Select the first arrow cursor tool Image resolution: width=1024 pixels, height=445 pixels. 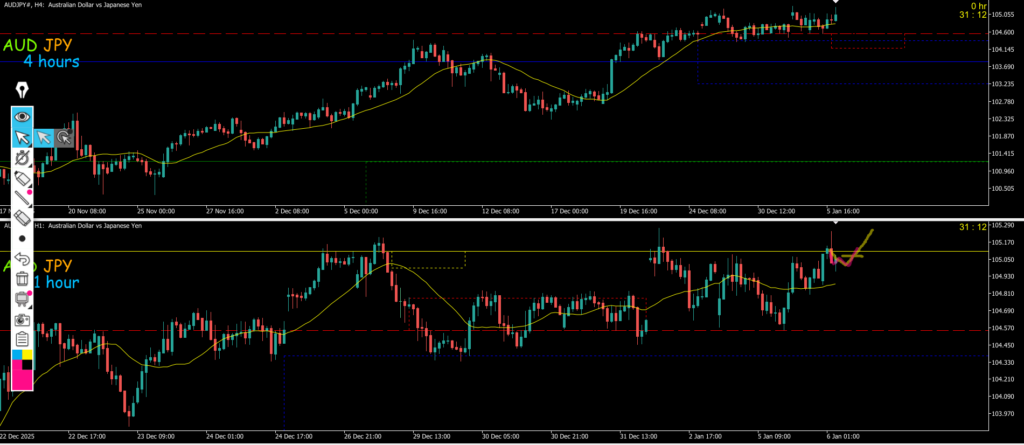[22, 137]
